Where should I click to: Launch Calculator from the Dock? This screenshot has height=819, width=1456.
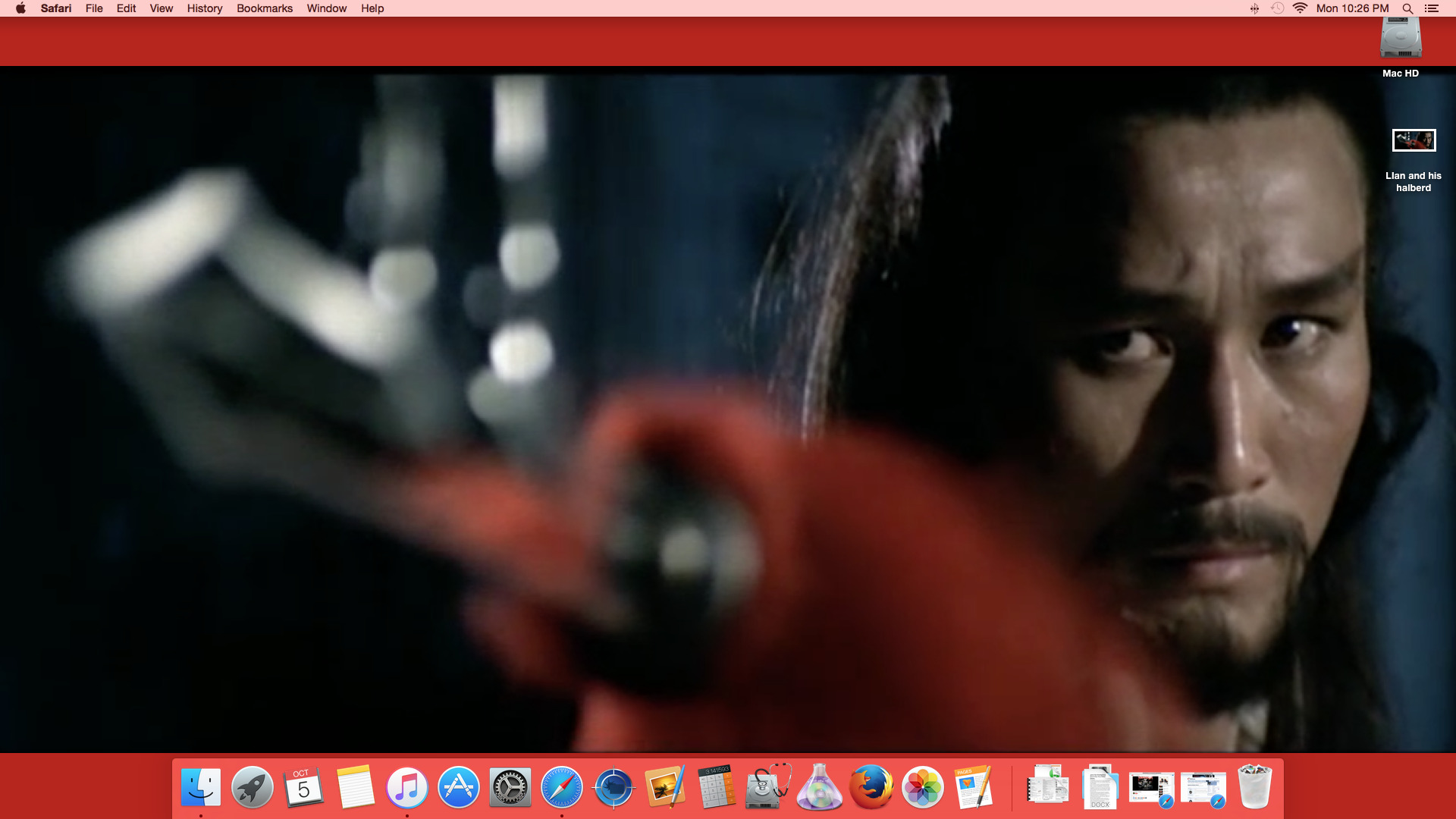pyautogui.click(x=717, y=787)
